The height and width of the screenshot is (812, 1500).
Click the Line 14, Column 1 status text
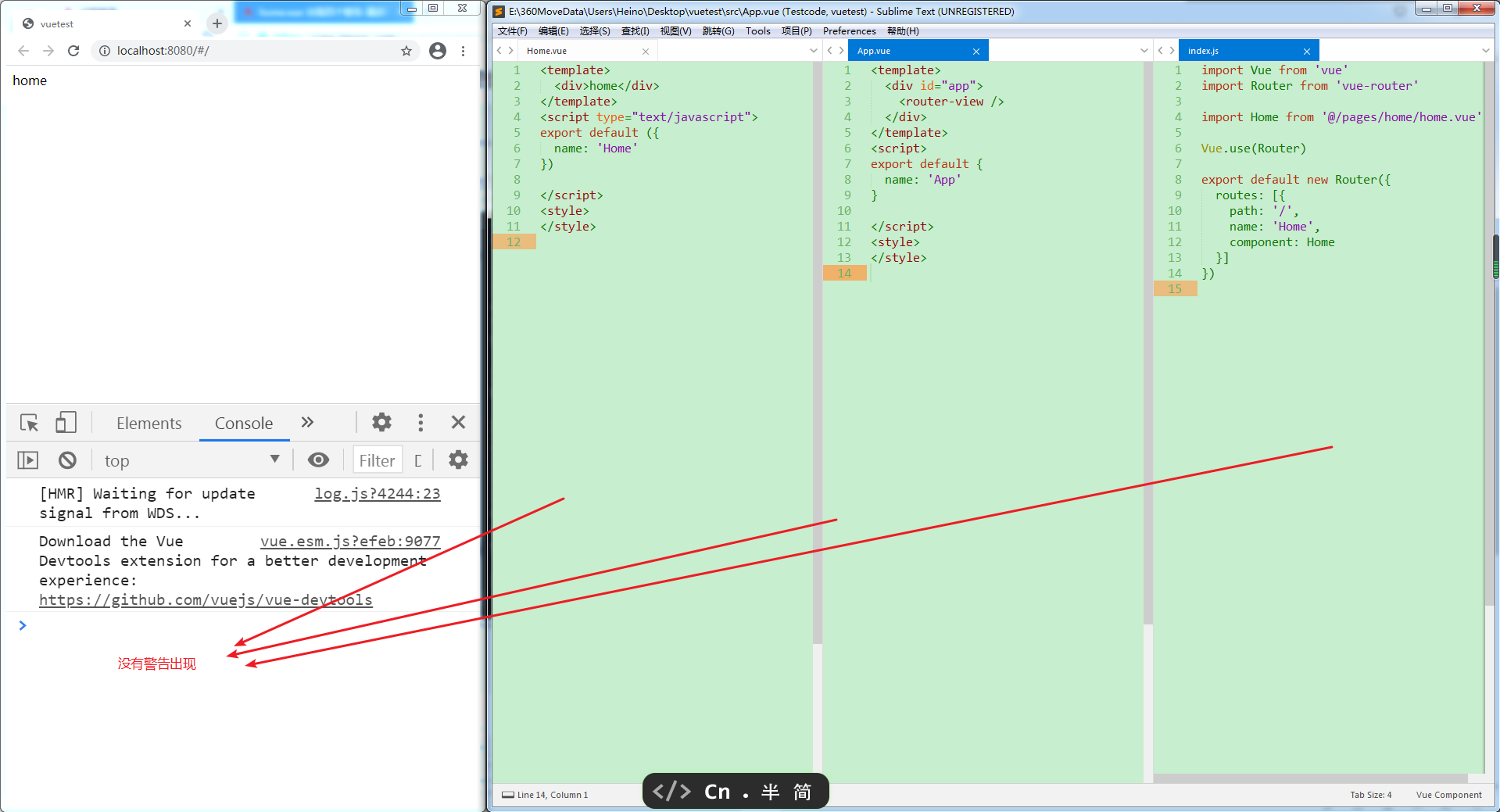553,795
